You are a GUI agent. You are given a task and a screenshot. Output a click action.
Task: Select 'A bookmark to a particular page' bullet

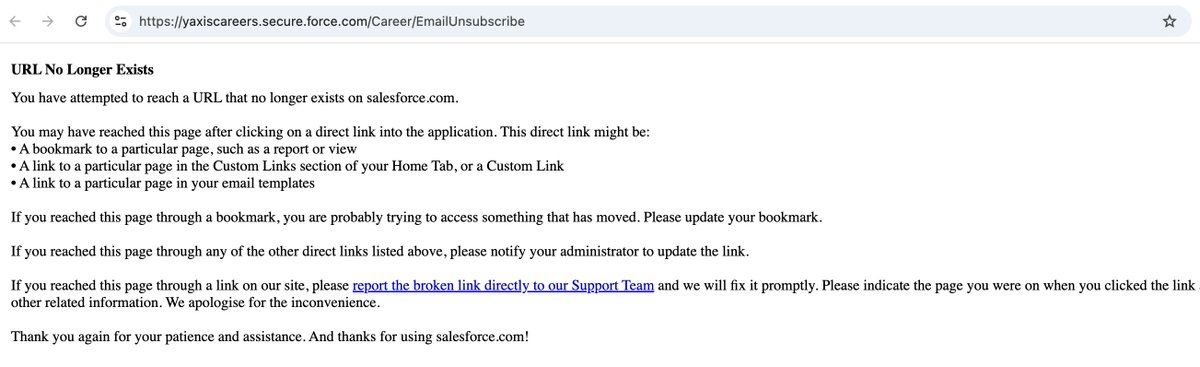184,149
